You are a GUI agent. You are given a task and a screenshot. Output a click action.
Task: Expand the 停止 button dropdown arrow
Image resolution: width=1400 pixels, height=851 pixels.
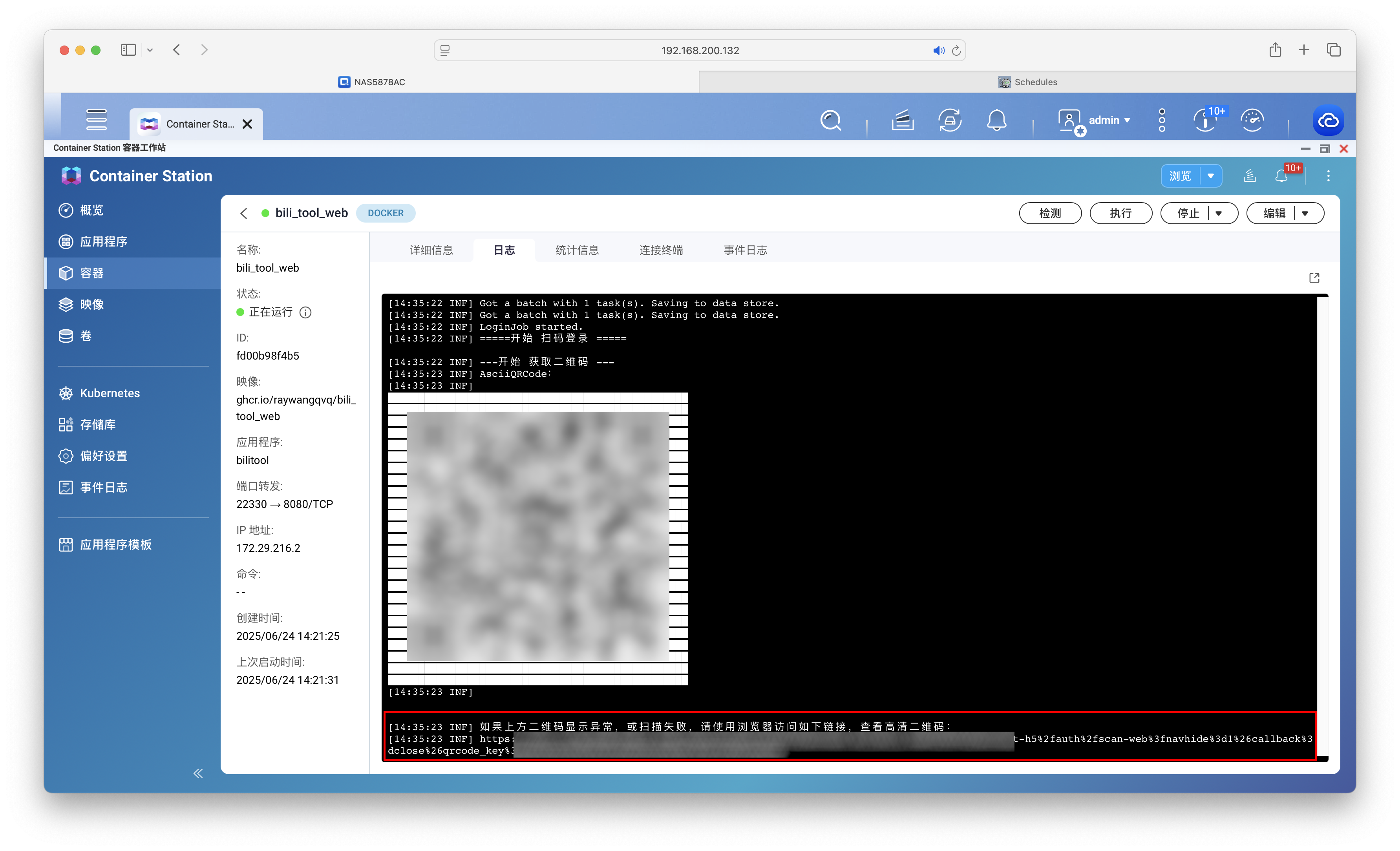1219,214
